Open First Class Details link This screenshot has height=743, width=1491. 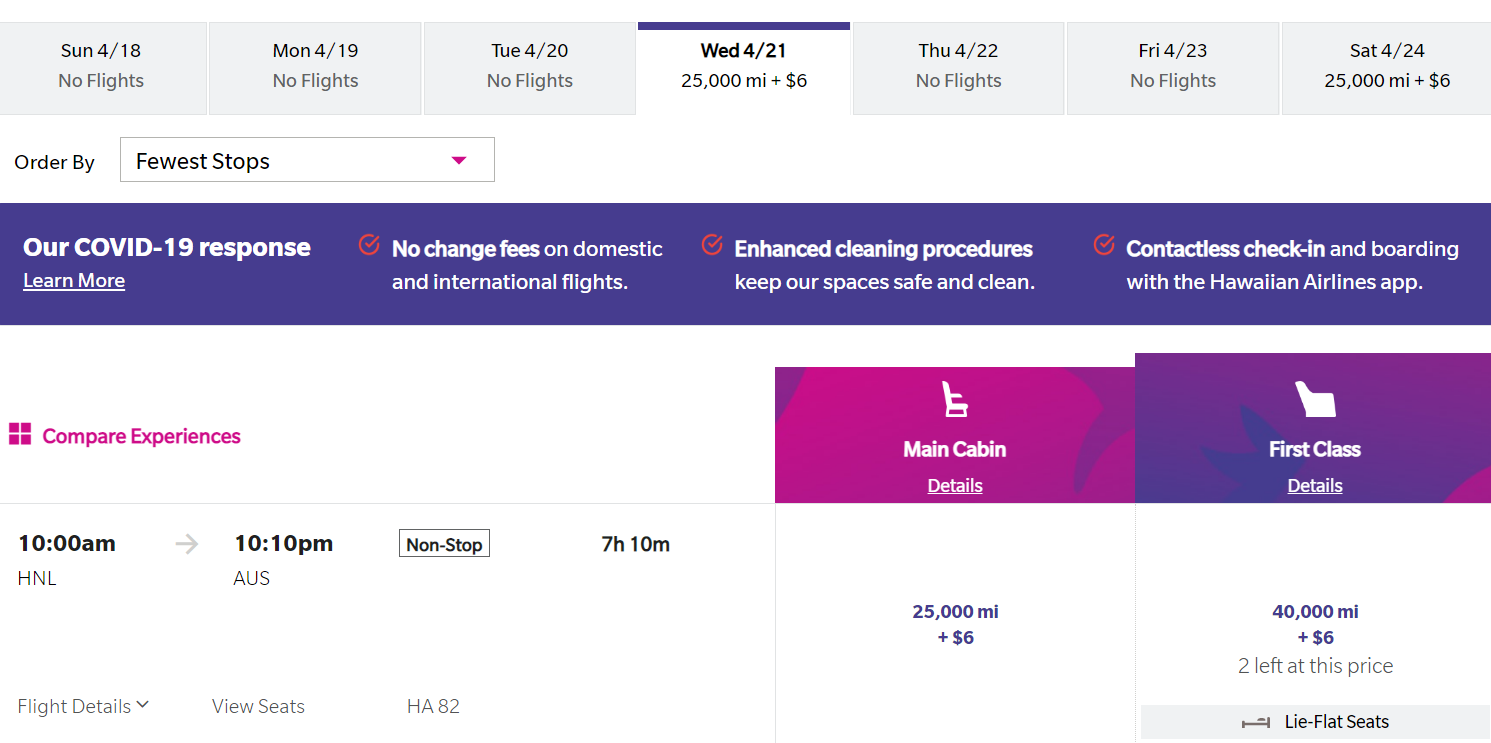point(1315,486)
